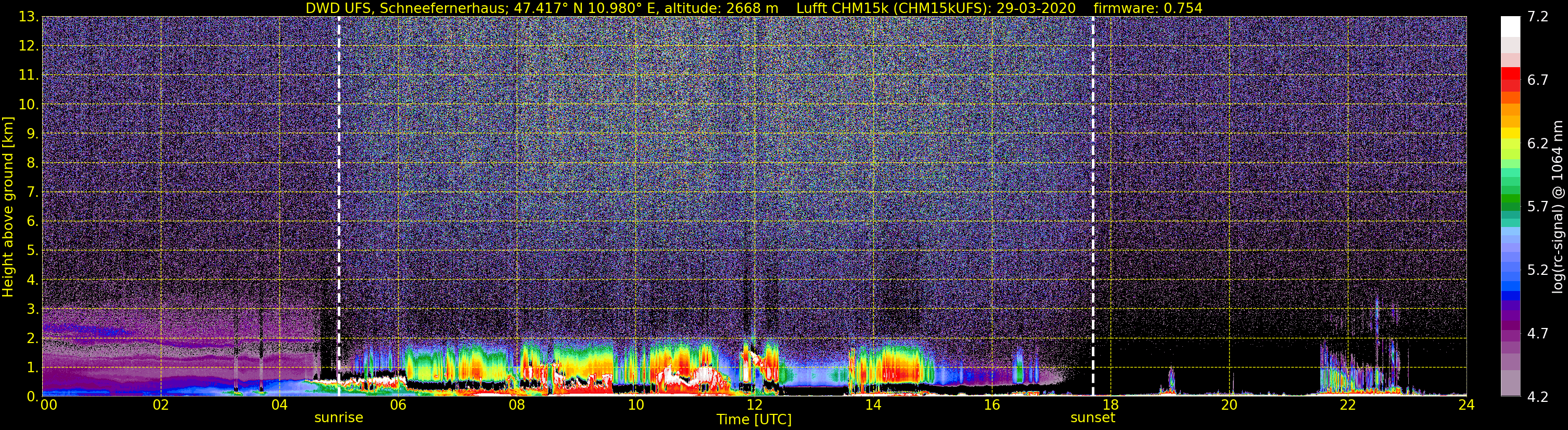The image size is (1568, 430).
Task: Click the coordinates '47.417° N 10.980° E'
Action: 585,8
